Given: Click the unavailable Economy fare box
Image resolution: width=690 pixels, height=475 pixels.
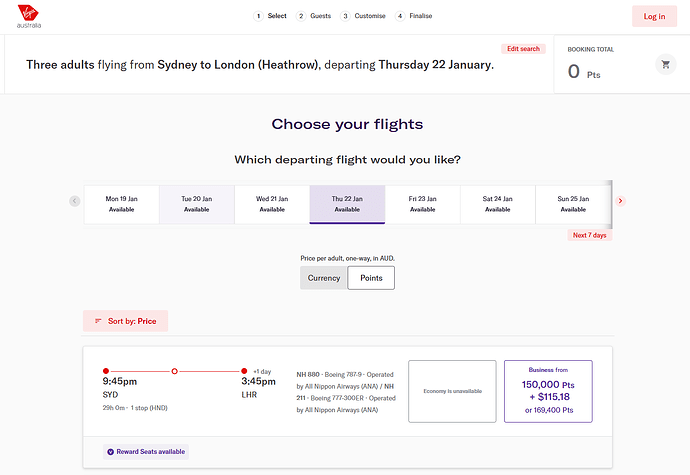Looking at the screenshot, I should tap(452, 391).
